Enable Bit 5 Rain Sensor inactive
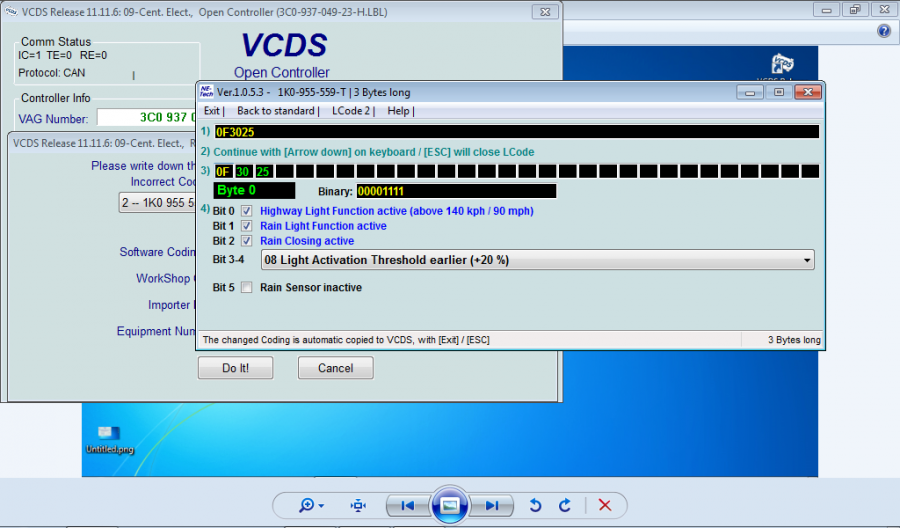Viewport: 900px width, 528px height. 246,288
